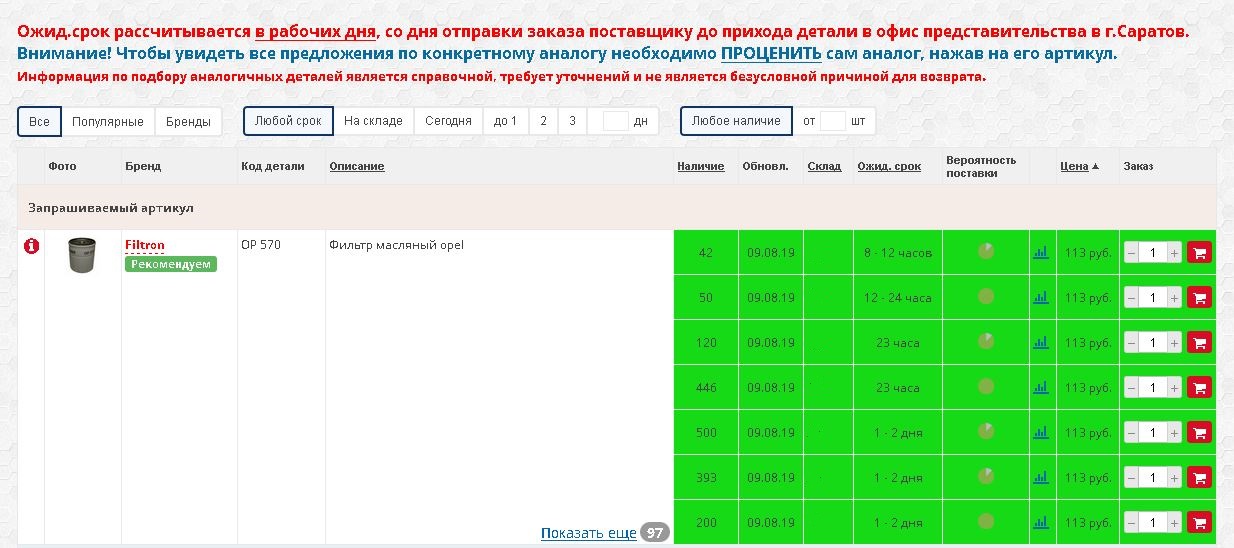Decrease quantity for the 446-stock row
Image resolution: width=1234 pixels, height=548 pixels.
pyautogui.click(x=1131, y=388)
